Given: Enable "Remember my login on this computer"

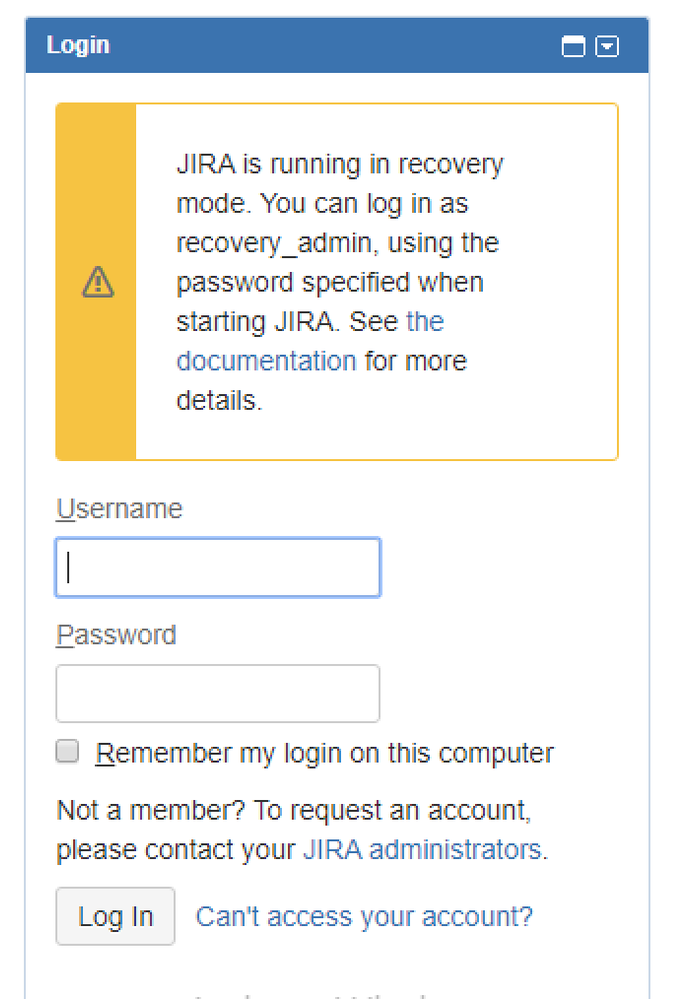Looking at the screenshot, I should click(x=66, y=750).
